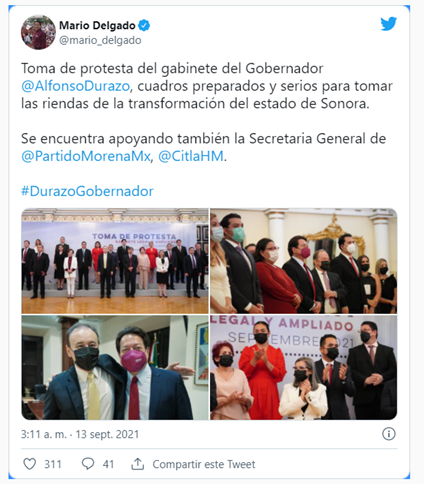
Task: Open the tweet info circle icon
Action: click(x=389, y=434)
